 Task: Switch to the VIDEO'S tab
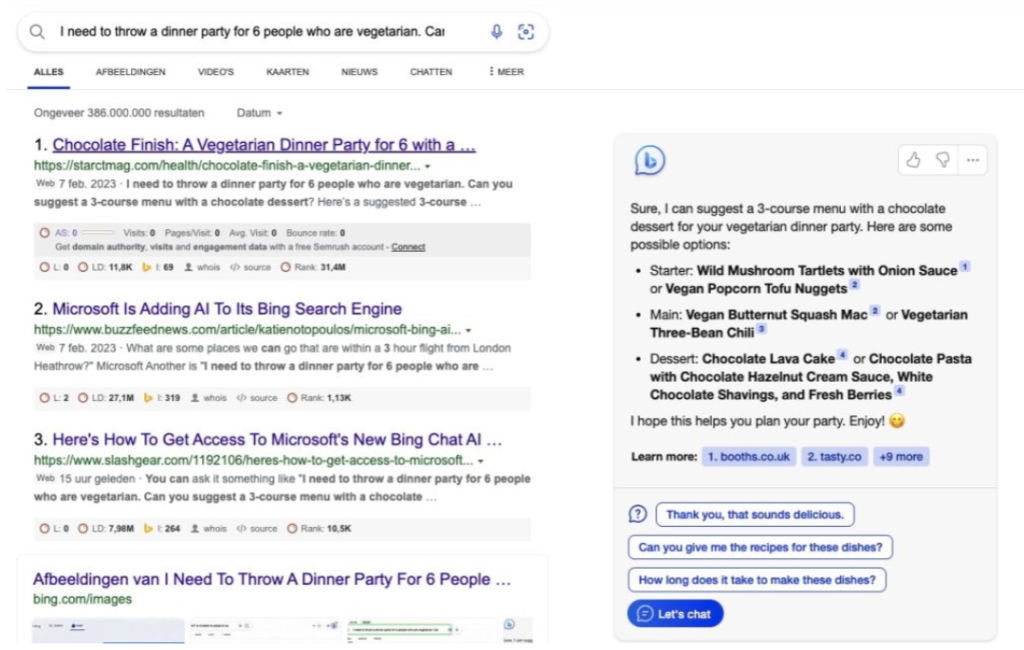pos(216,72)
